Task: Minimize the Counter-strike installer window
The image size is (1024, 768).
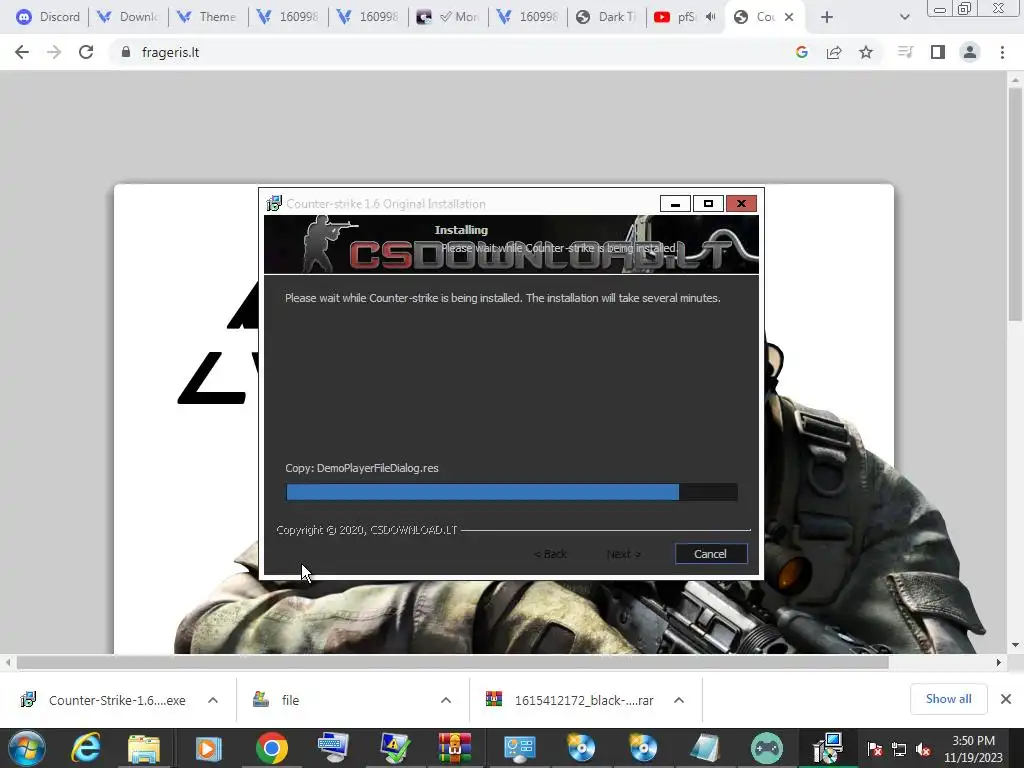Action: pos(675,204)
